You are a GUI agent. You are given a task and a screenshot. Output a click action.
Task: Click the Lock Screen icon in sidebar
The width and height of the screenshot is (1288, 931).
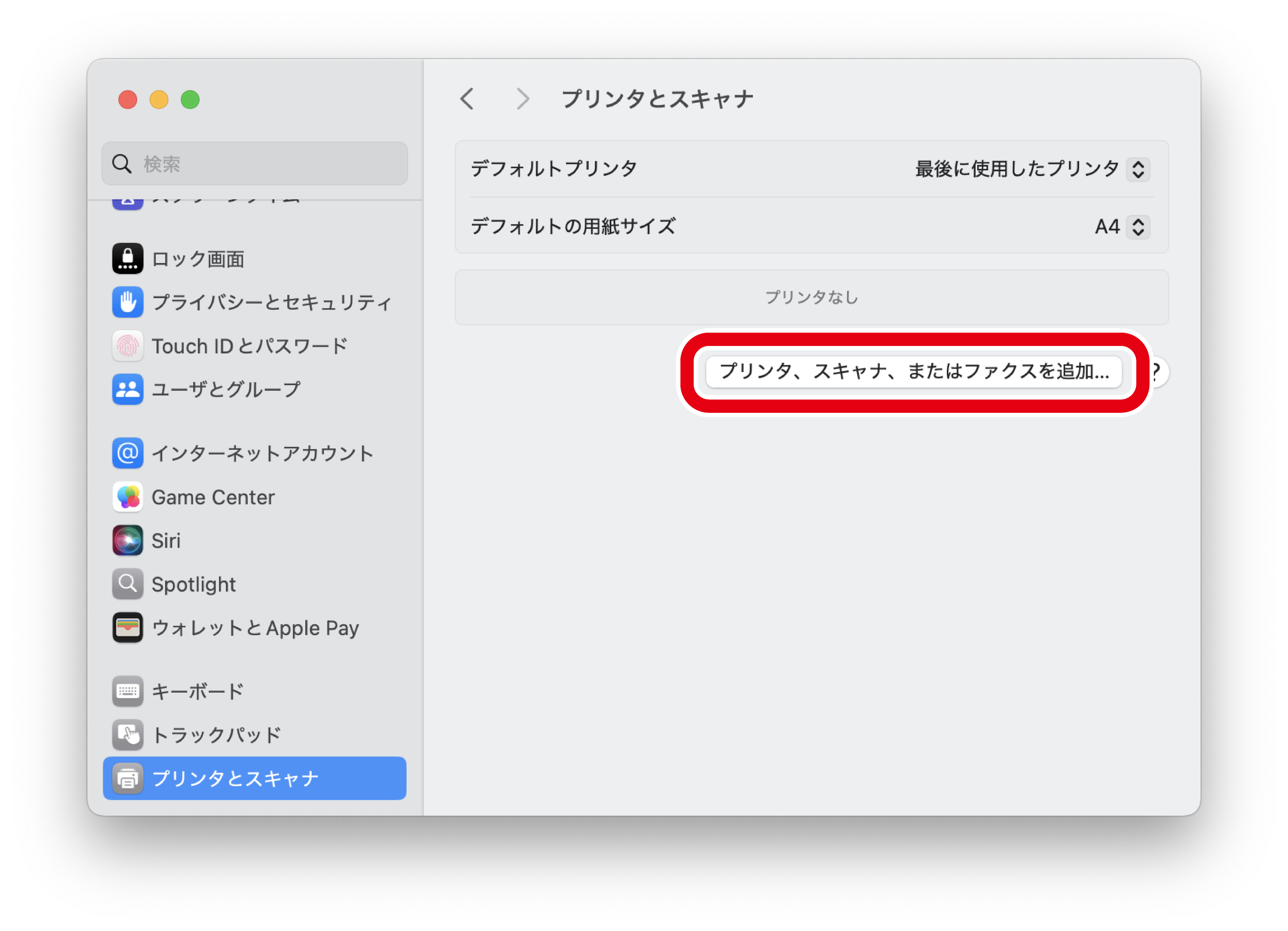tap(127, 259)
